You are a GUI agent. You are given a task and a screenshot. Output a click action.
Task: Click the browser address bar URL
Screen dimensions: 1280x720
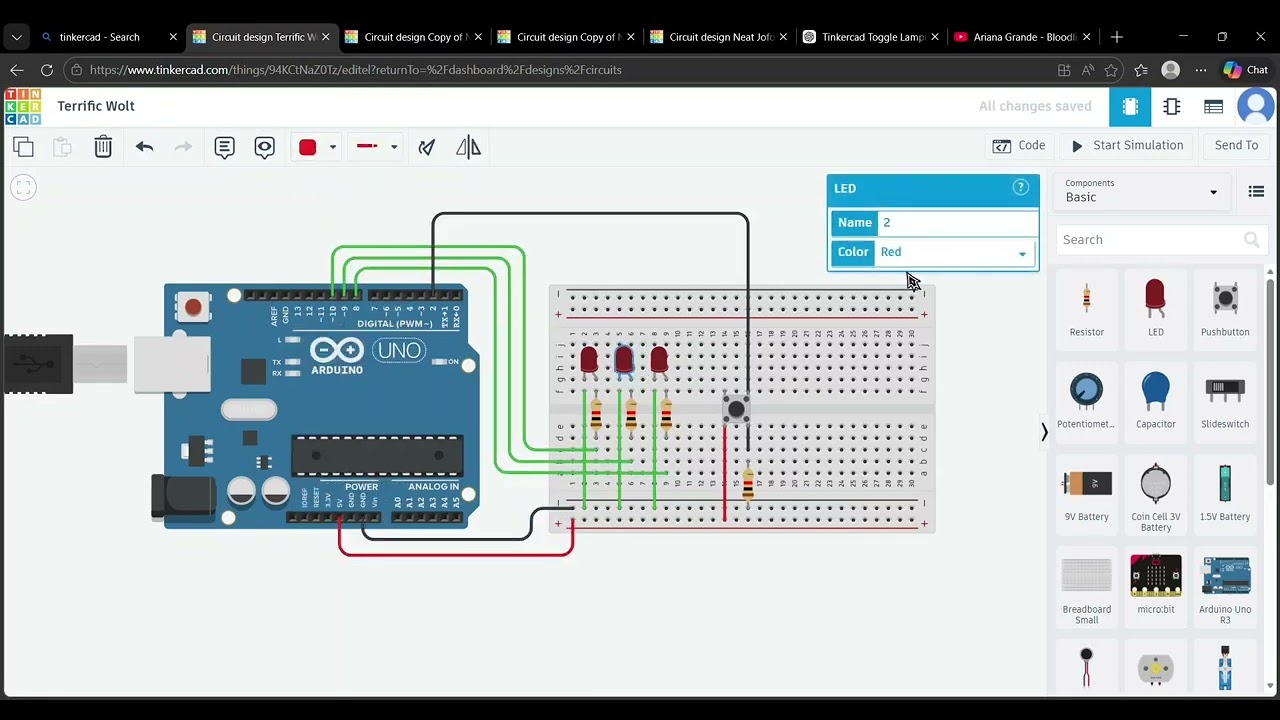tap(355, 70)
